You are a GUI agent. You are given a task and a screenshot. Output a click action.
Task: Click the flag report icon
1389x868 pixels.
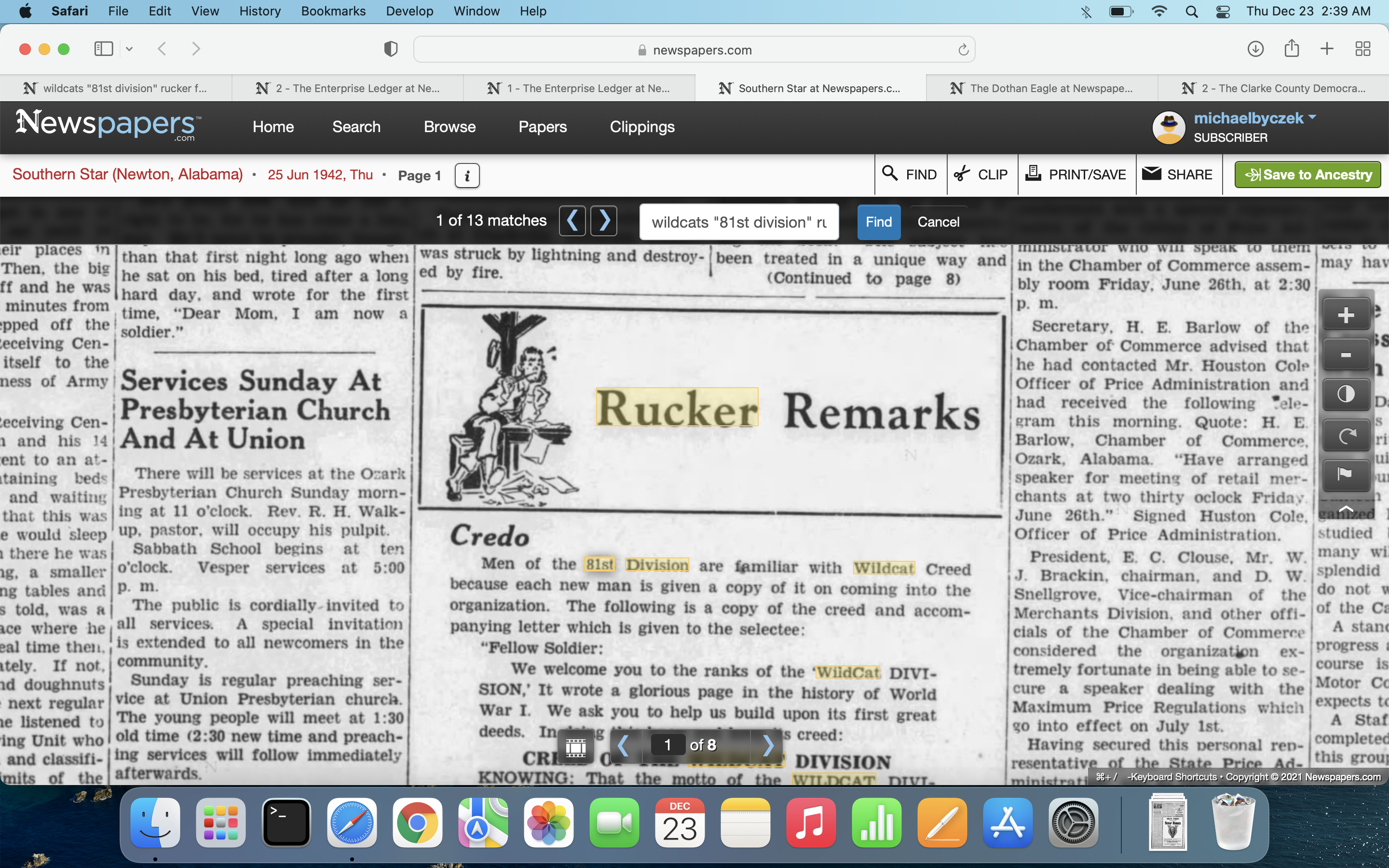[x=1346, y=474]
